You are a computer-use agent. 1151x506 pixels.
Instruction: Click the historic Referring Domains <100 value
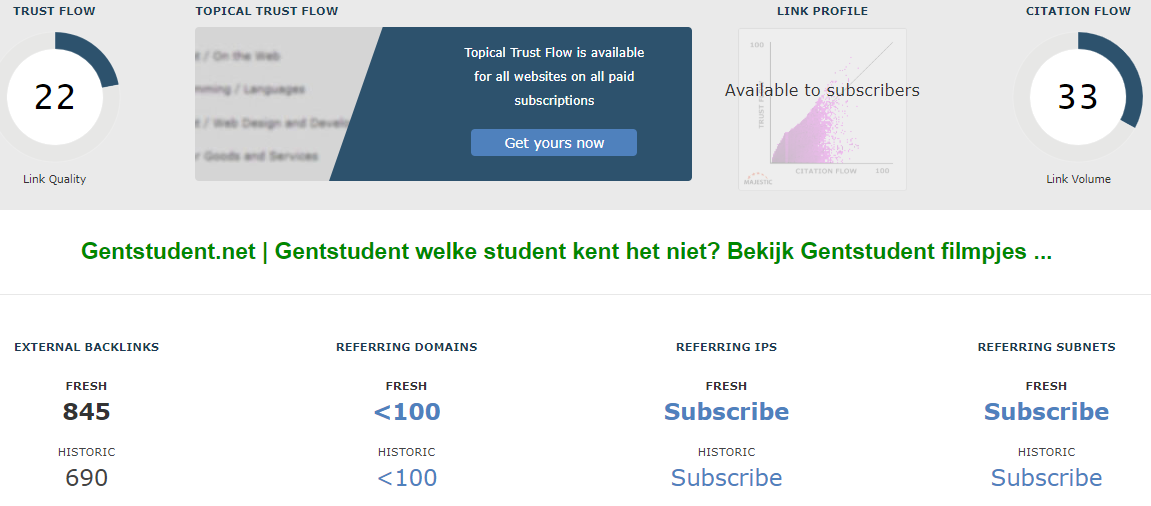[x=407, y=477]
